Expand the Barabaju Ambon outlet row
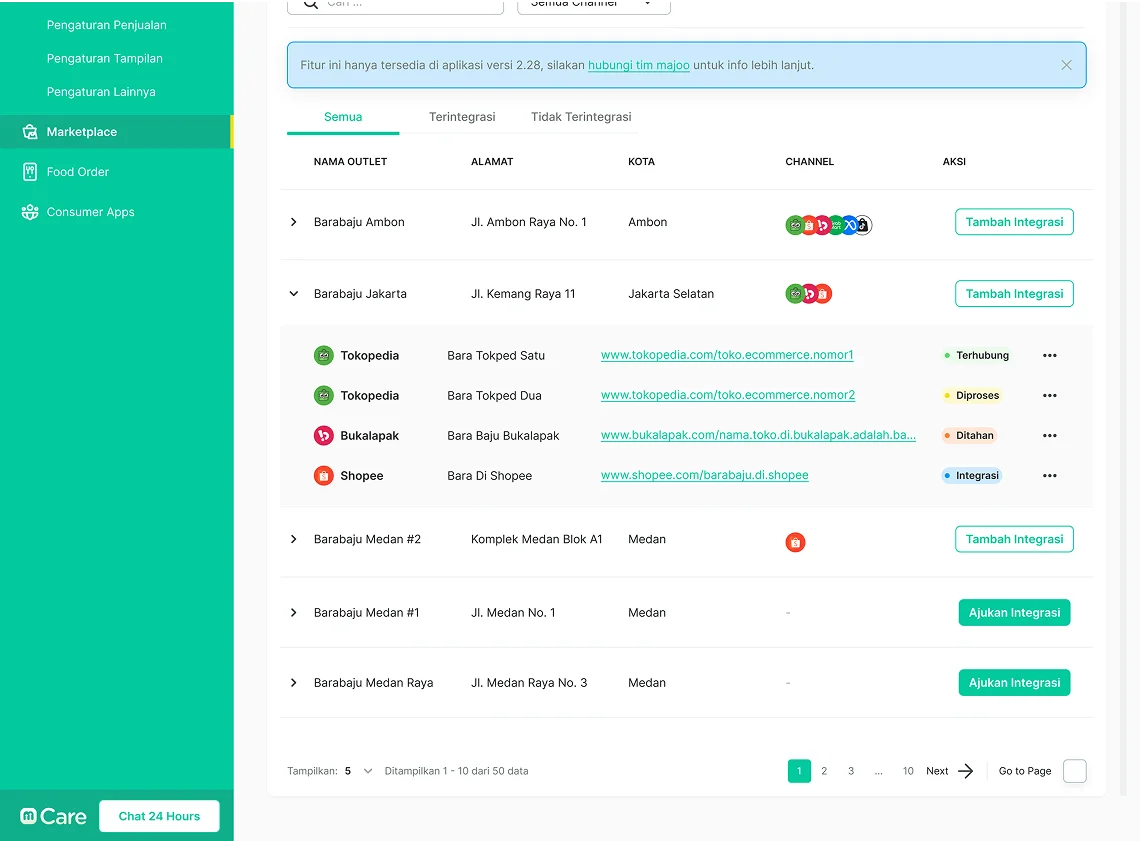This screenshot has width=1140, height=841. point(294,222)
